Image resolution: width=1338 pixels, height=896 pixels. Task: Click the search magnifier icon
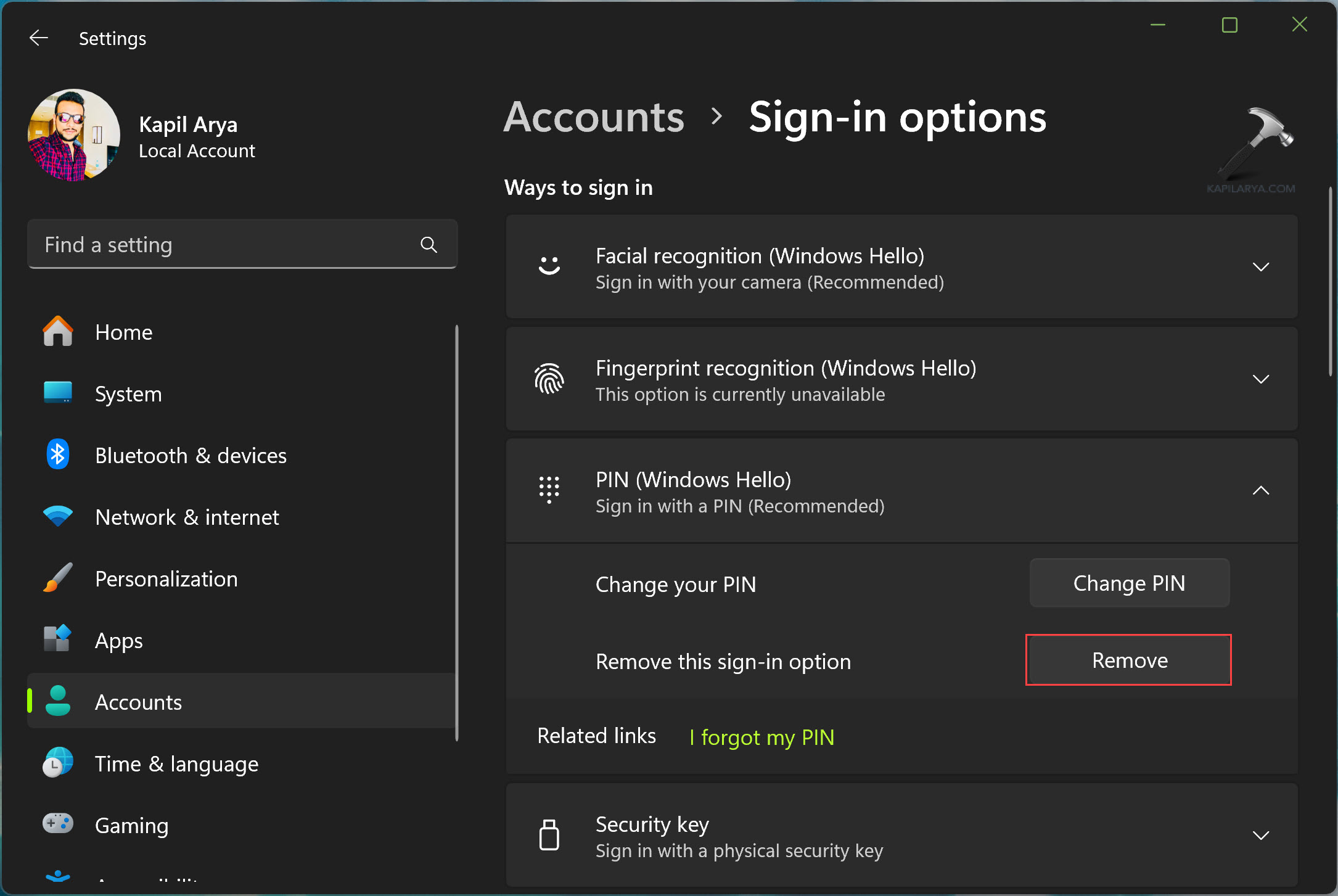[x=429, y=245]
